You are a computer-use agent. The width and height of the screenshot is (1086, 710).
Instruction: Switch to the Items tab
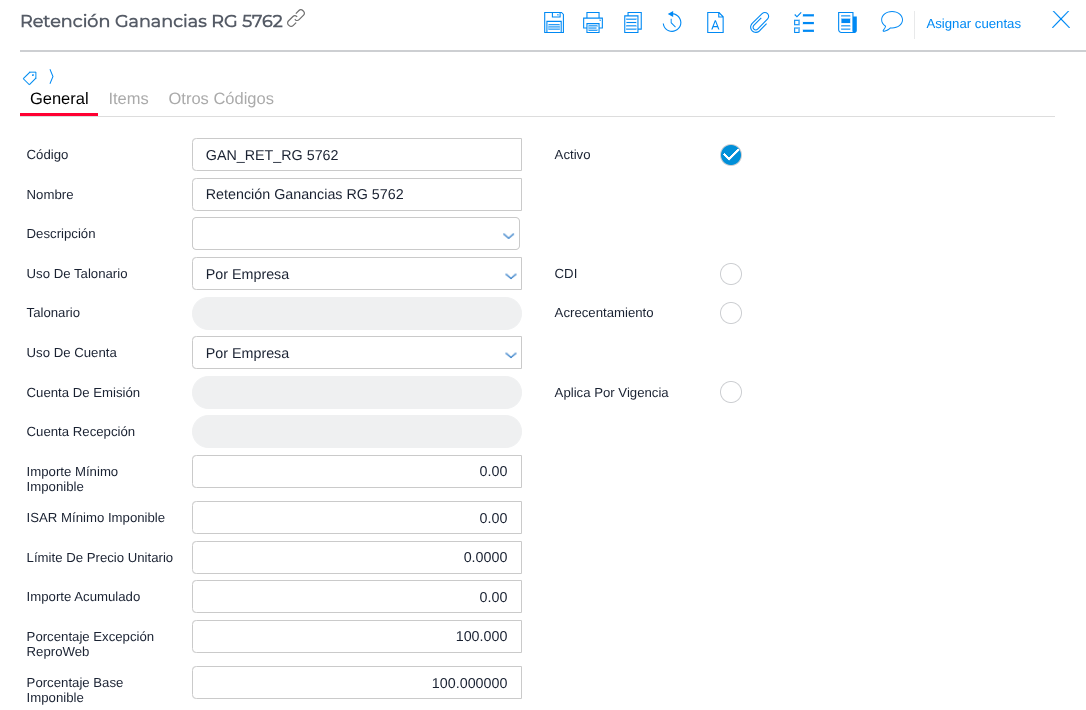pos(128,99)
